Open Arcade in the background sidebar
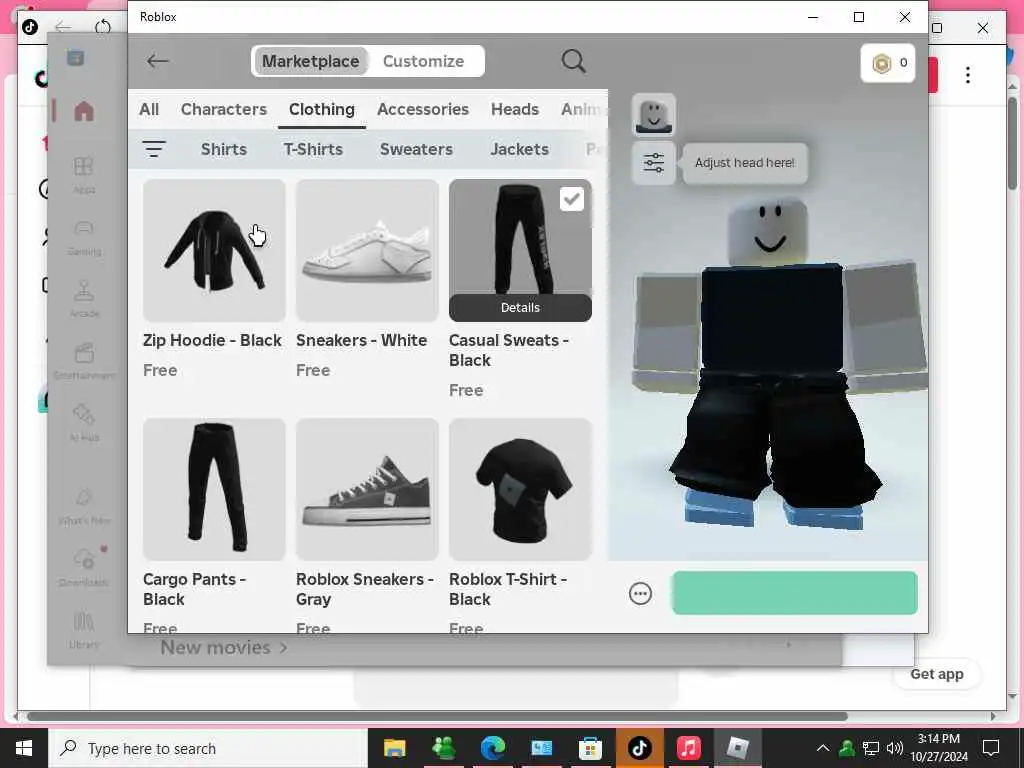The width and height of the screenshot is (1024, 768). click(84, 299)
